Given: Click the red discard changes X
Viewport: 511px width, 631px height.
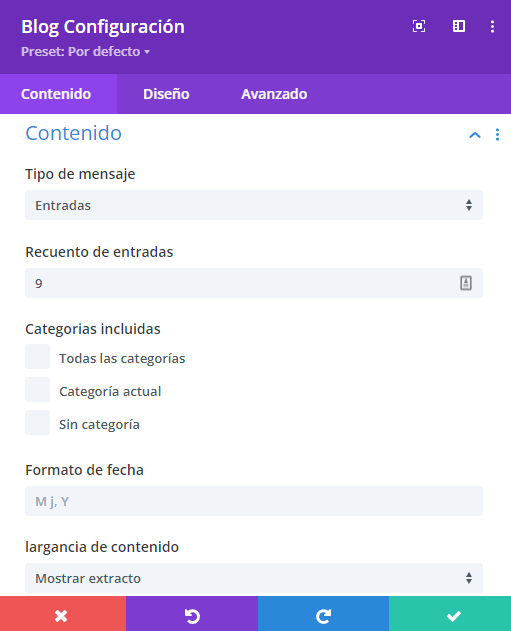Looking at the screenshot, I should coord(63,614).
